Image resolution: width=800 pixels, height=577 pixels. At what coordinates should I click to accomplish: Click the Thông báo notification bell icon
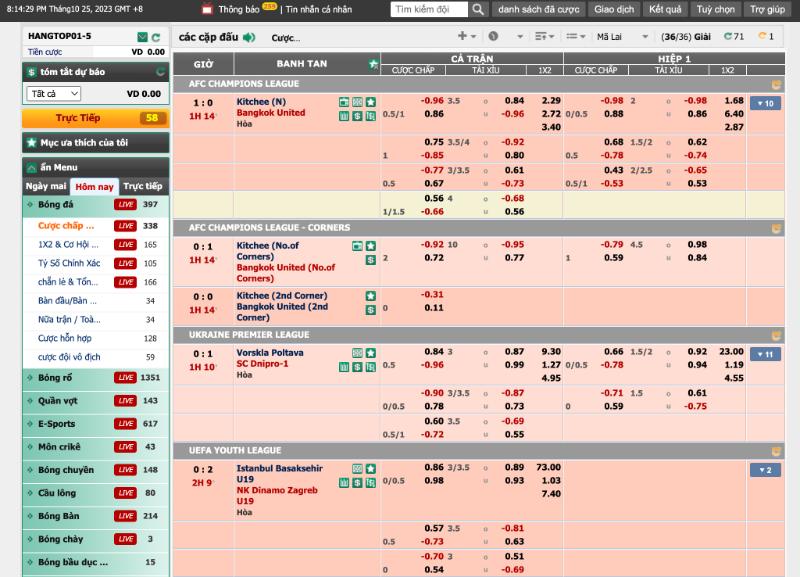click(207, 9)
